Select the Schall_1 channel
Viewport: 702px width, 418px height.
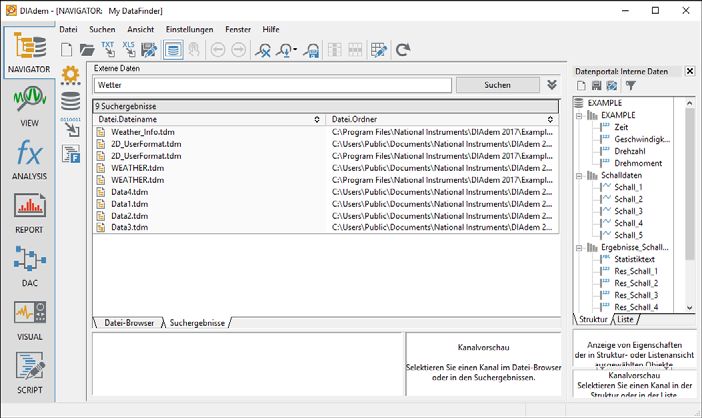[628, 187]
